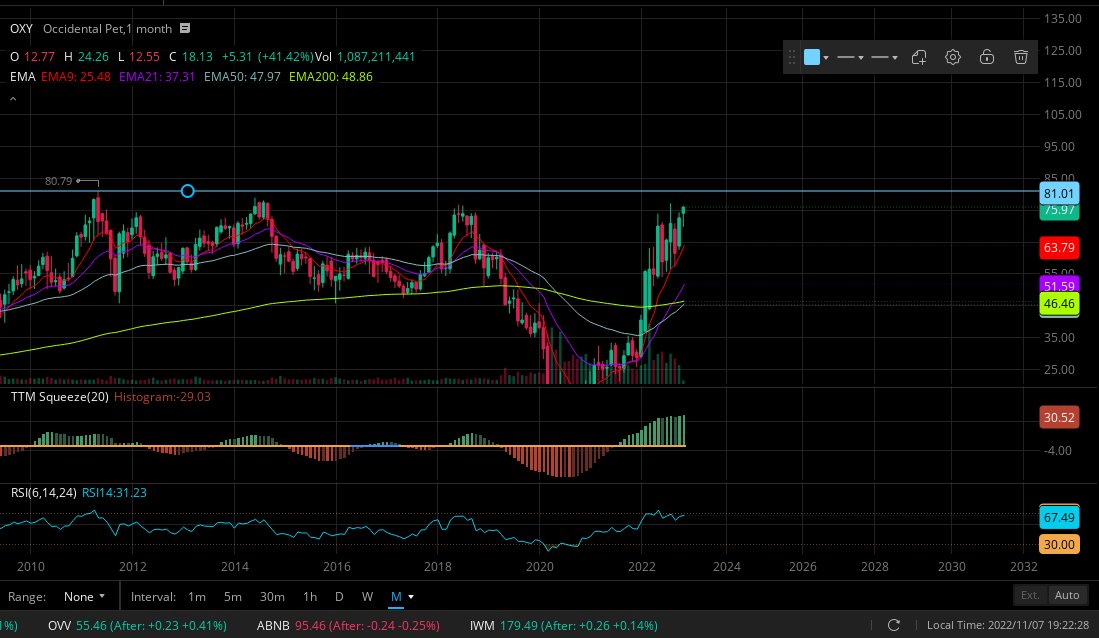Open the line style dropdown
The height and width of the screenshot is (638, 1099).
click(x=885, y=57)
